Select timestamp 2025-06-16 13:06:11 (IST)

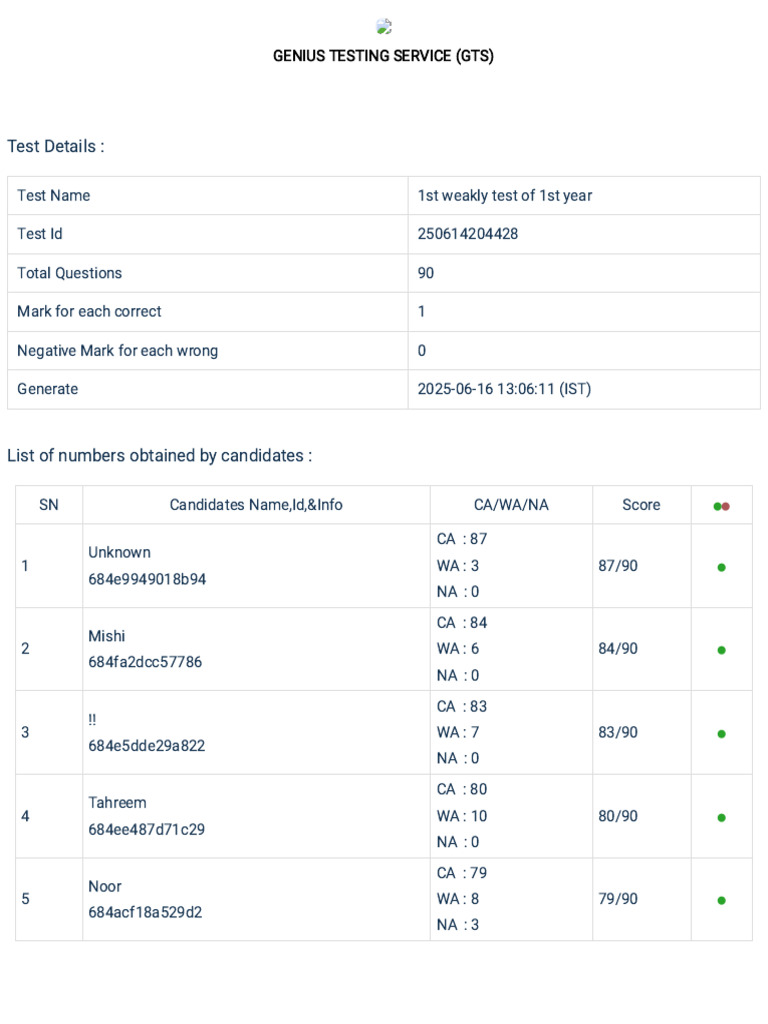tap(504, 389)
